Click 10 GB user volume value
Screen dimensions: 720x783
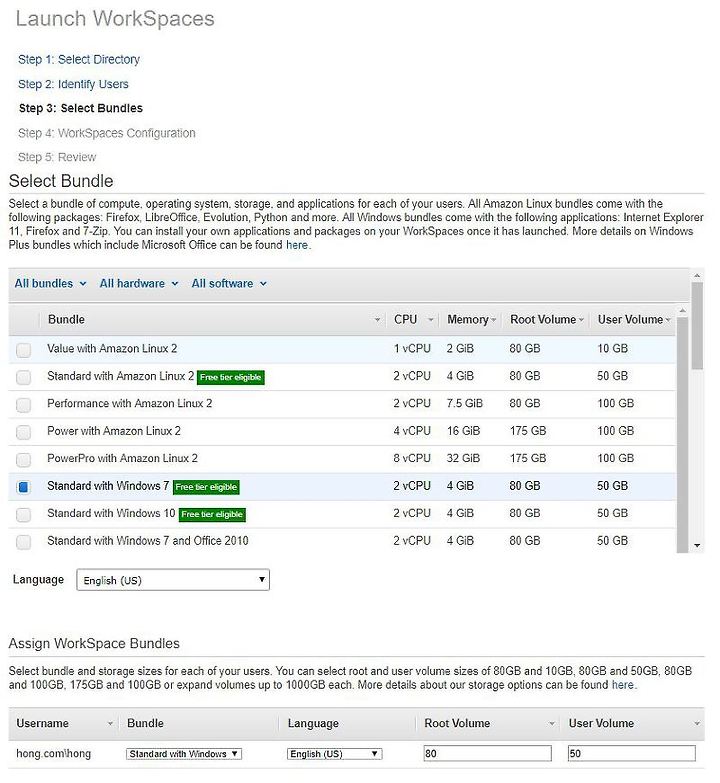point(613,349)
